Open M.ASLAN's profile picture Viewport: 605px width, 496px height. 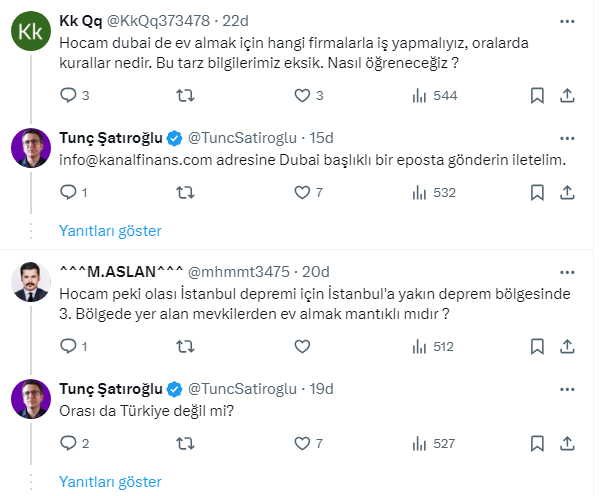tap(30, 284)
